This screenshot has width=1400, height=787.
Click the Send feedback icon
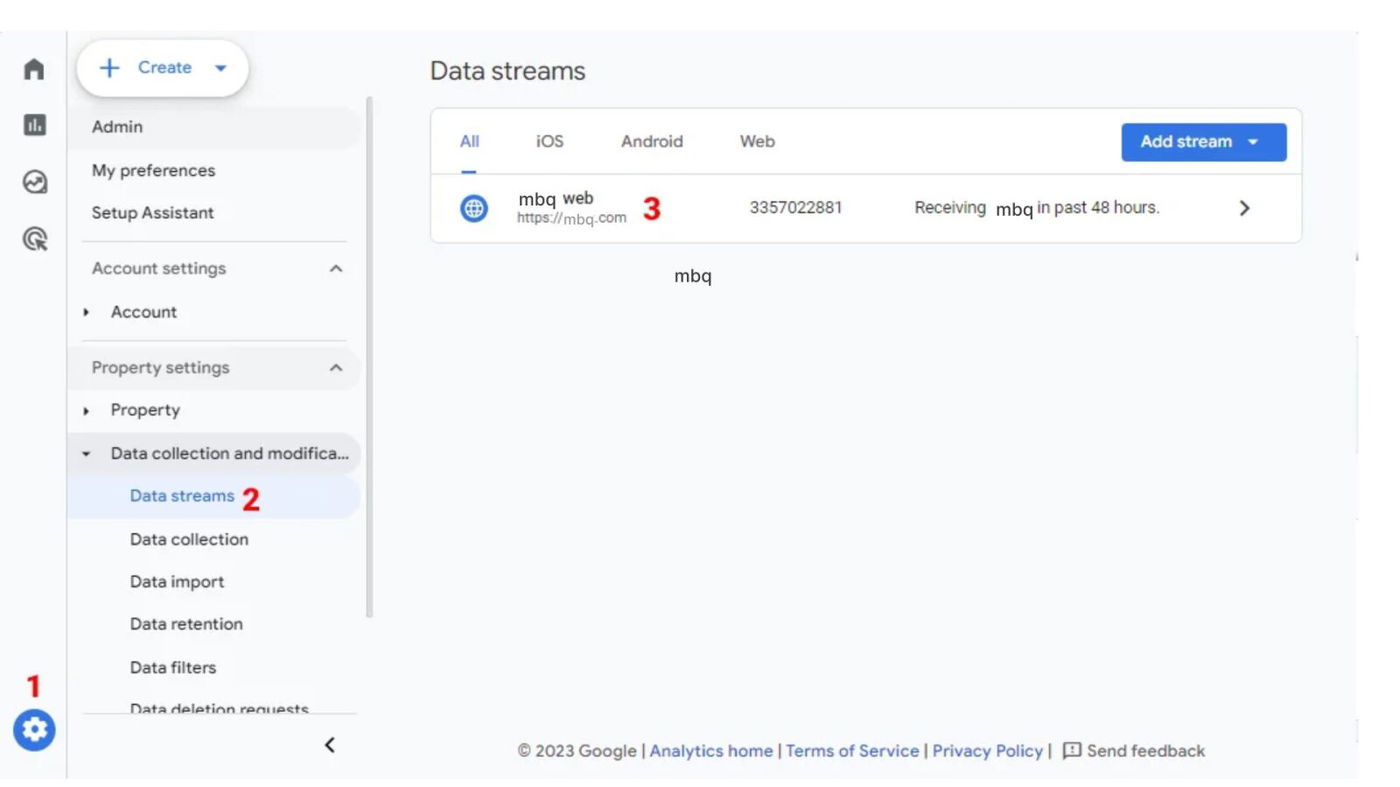pyautogui.click(x=1072, y=751)
